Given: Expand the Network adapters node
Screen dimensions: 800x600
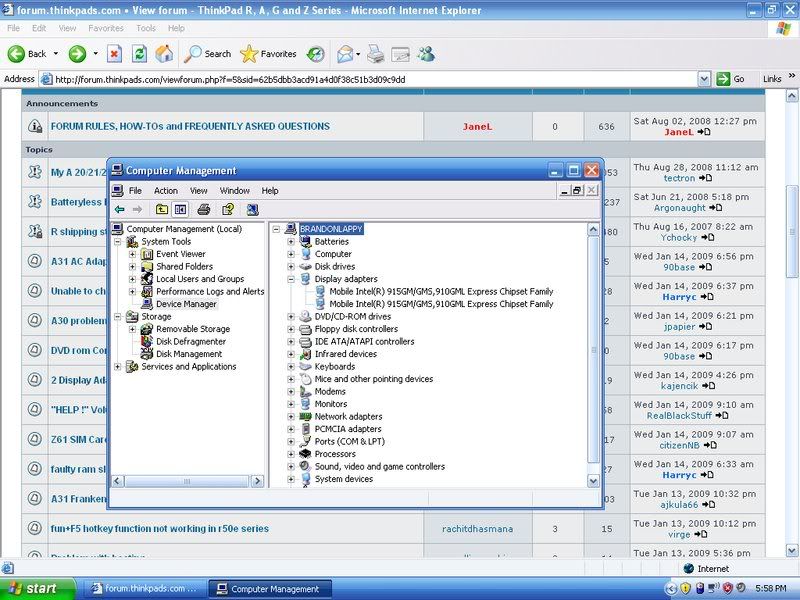Looking at the screenshot, I should 291,416.
